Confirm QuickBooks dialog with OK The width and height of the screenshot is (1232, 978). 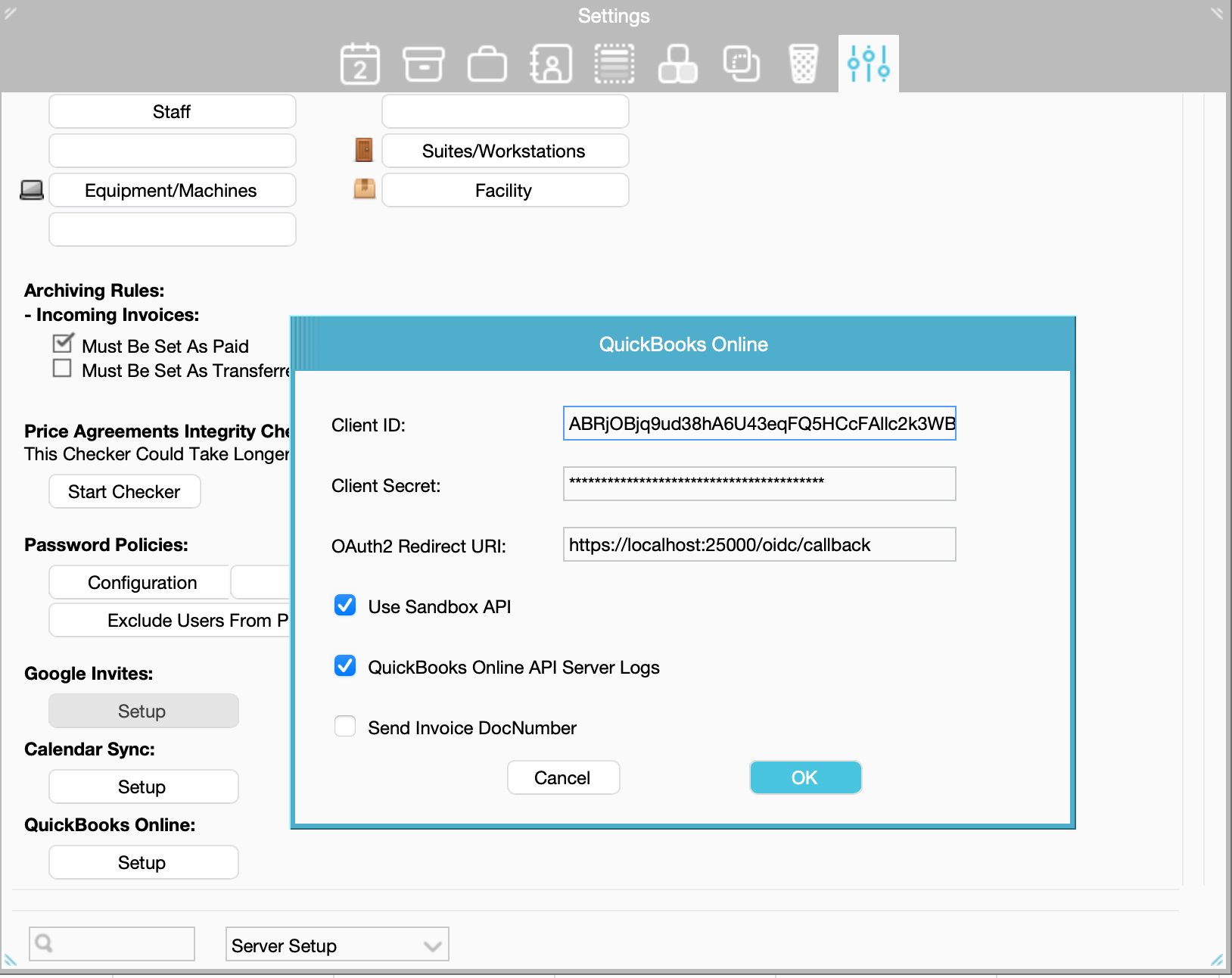coord(806,777)
